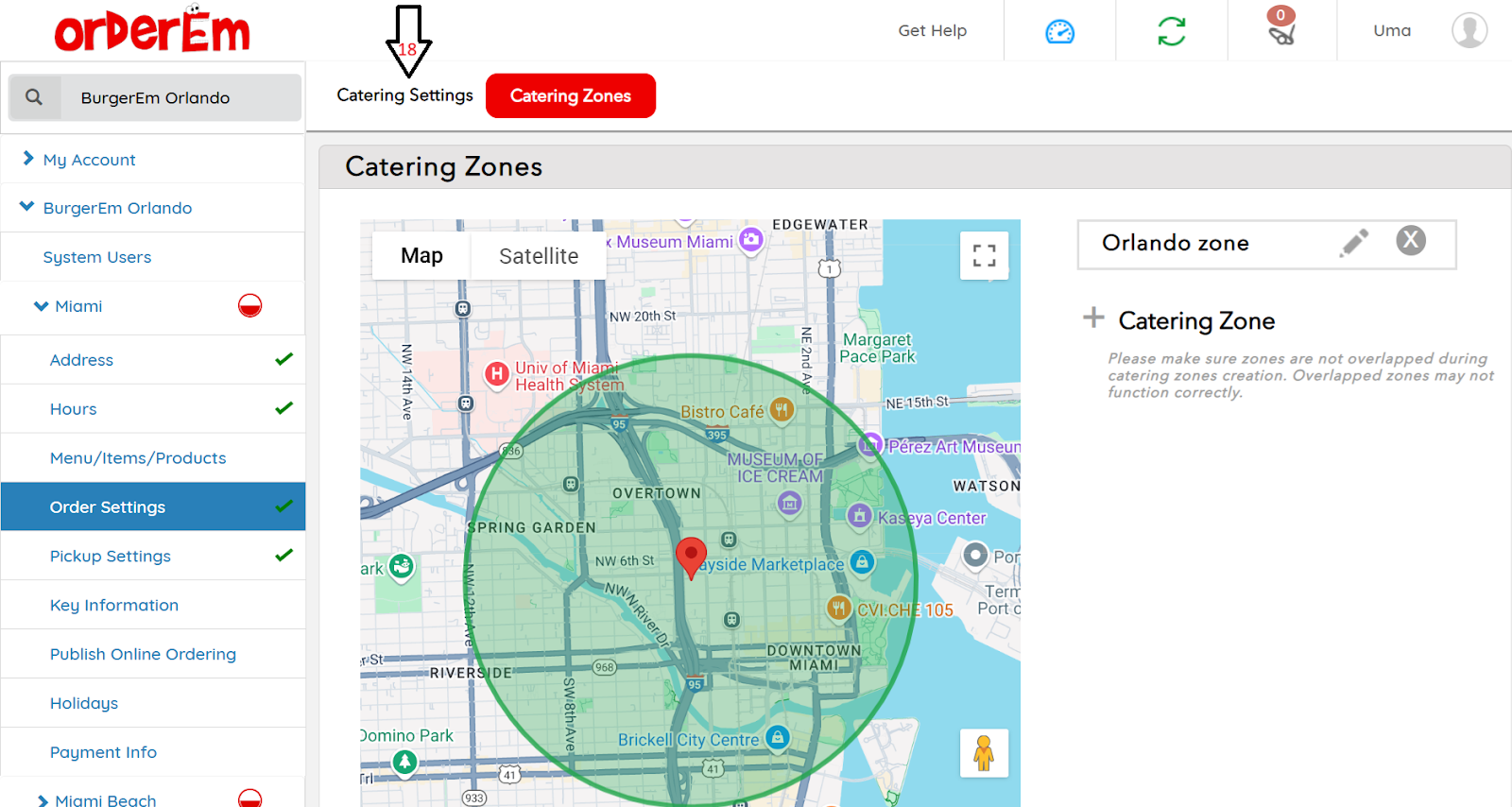The width and height of the screenshot is (1512, 807).
Task: Select the Catering Zones tab
Action: [570, 95]
